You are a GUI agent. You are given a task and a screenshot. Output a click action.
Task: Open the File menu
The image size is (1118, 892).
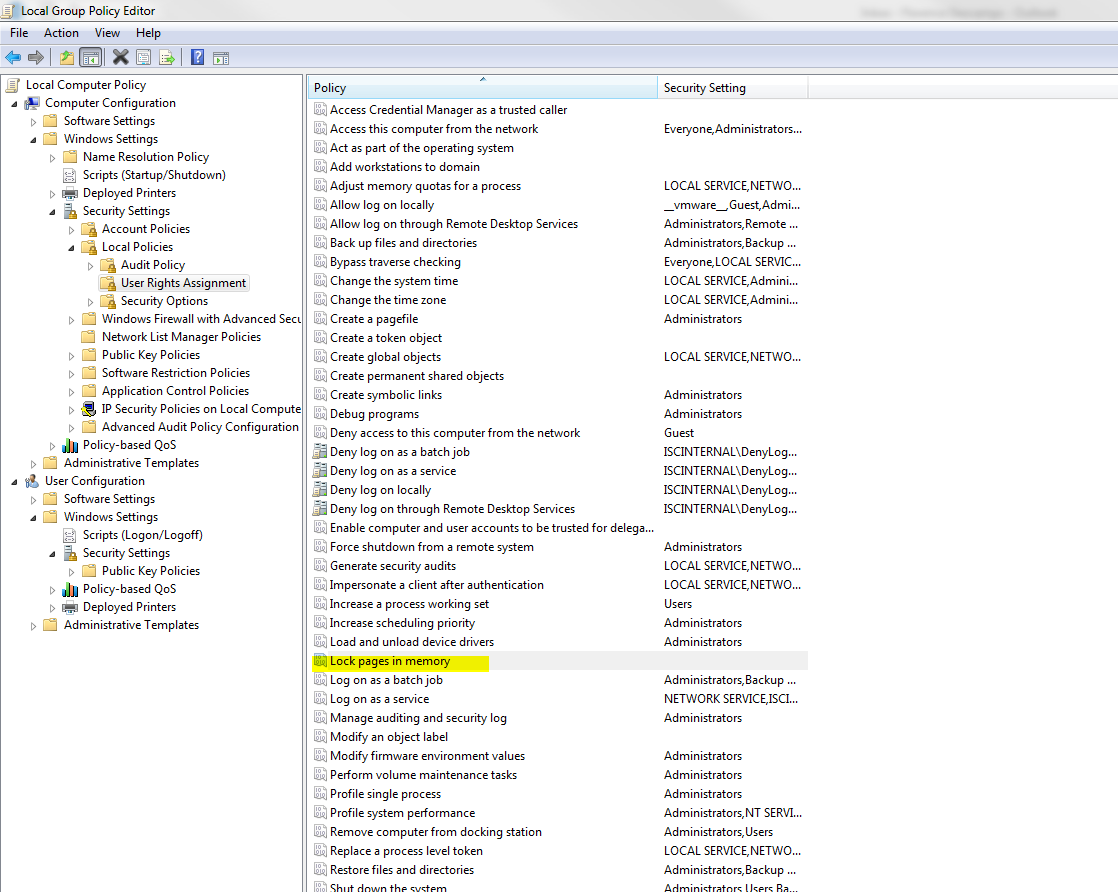(x=19, y=33)
